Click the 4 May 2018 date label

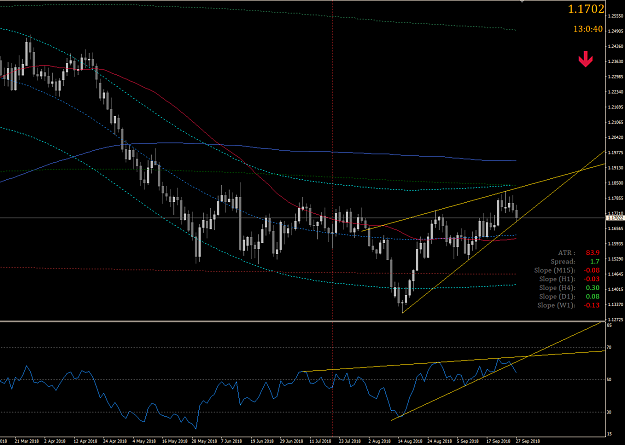145,441
